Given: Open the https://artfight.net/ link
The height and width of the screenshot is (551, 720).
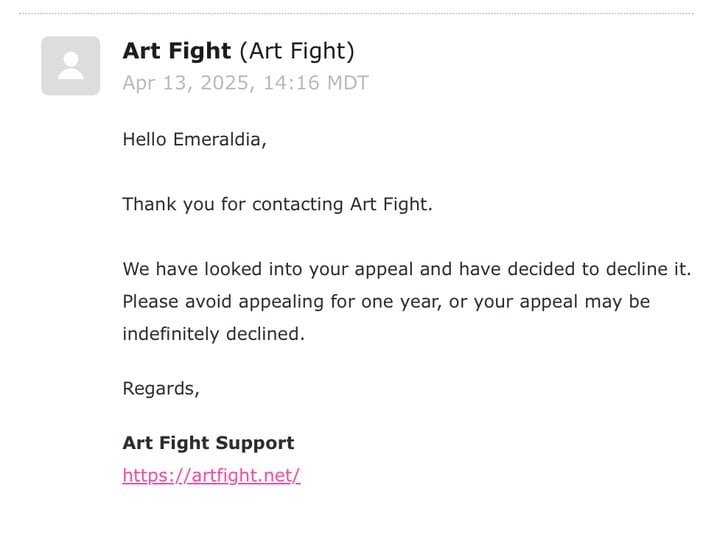Looking at the screenshot, I should (211, 475).
